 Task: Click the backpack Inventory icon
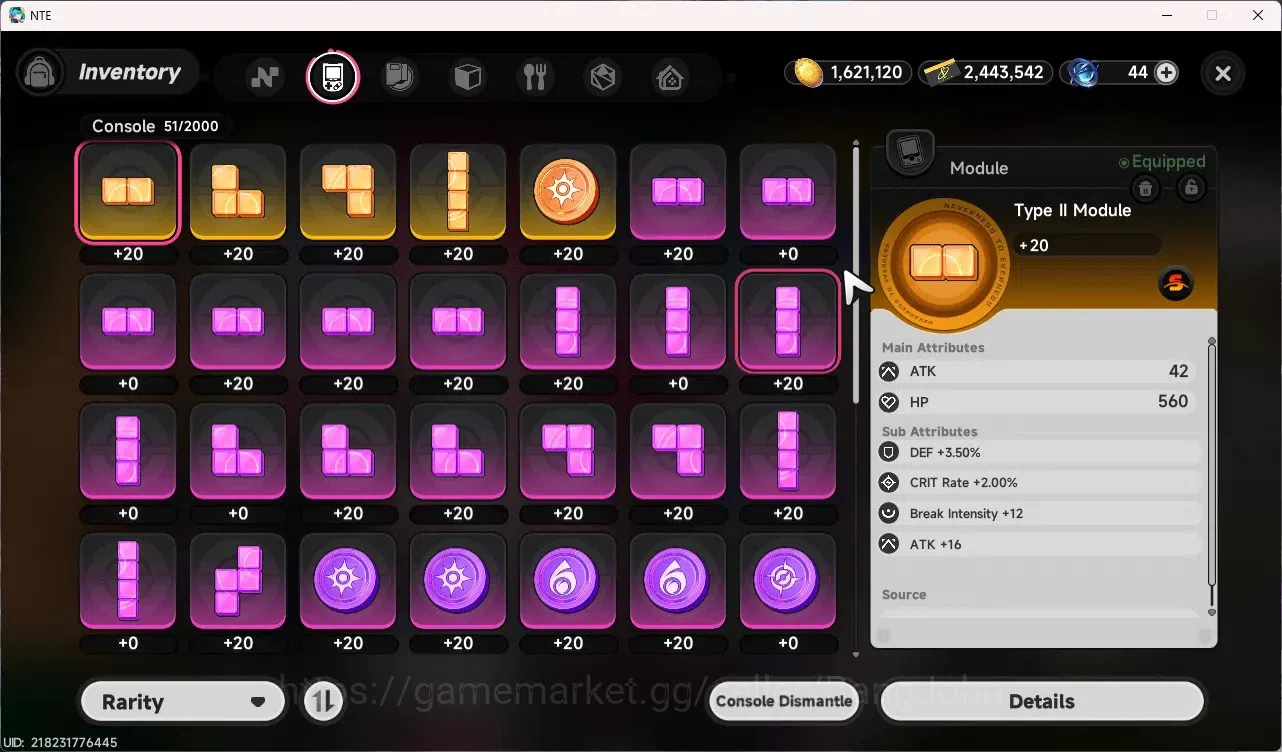tap(40, 73)
